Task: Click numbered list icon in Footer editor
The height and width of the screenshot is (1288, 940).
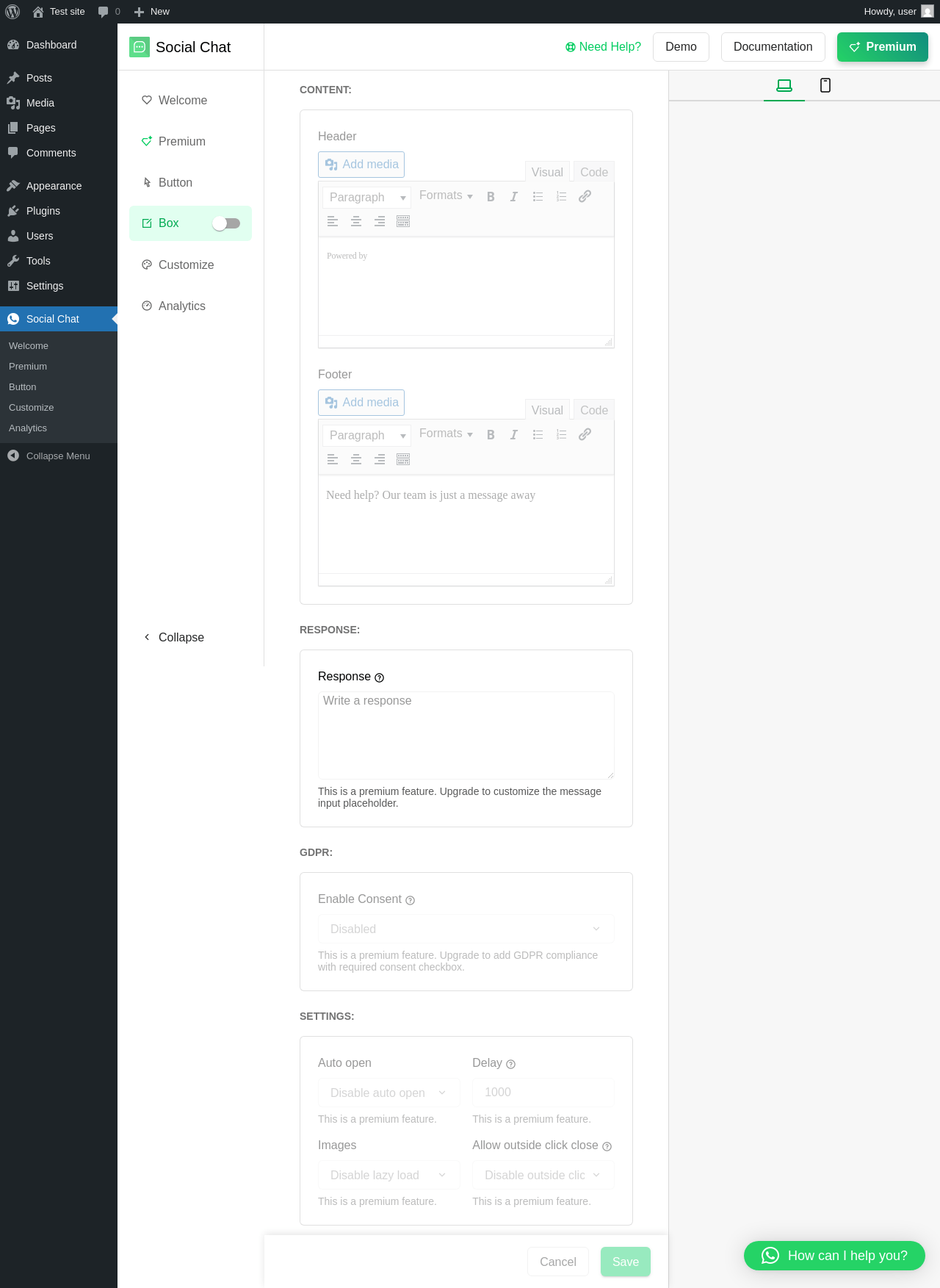Action: (x=561, y=435)
